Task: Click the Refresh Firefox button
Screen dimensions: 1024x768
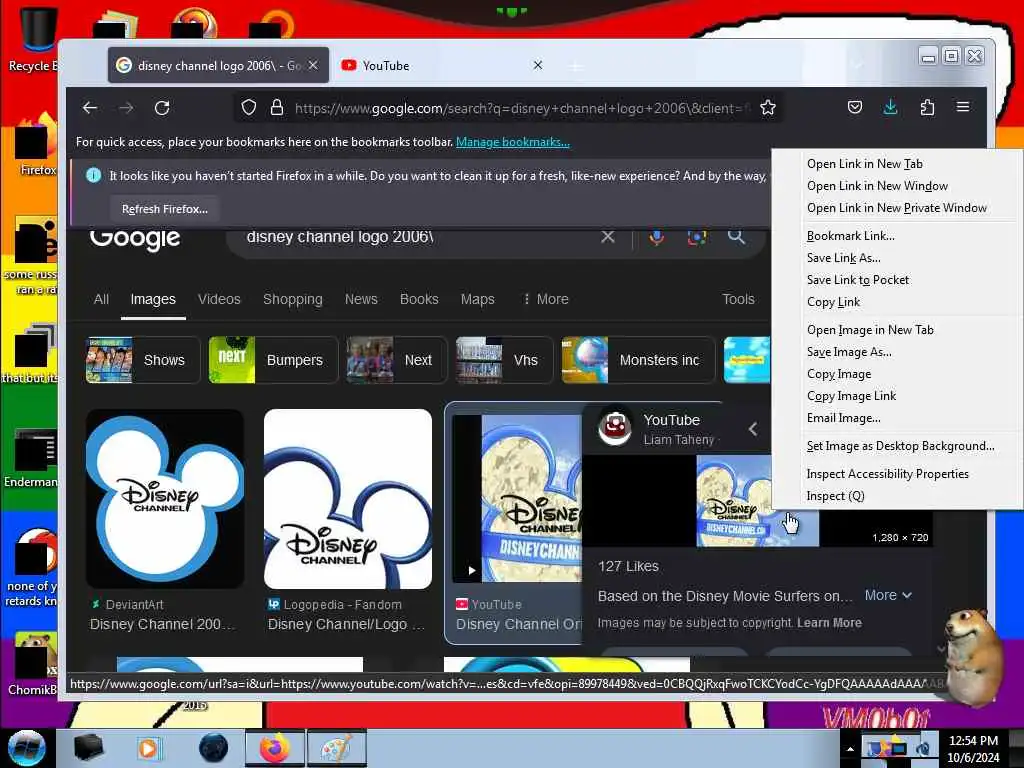Action: tap(165, 209)
